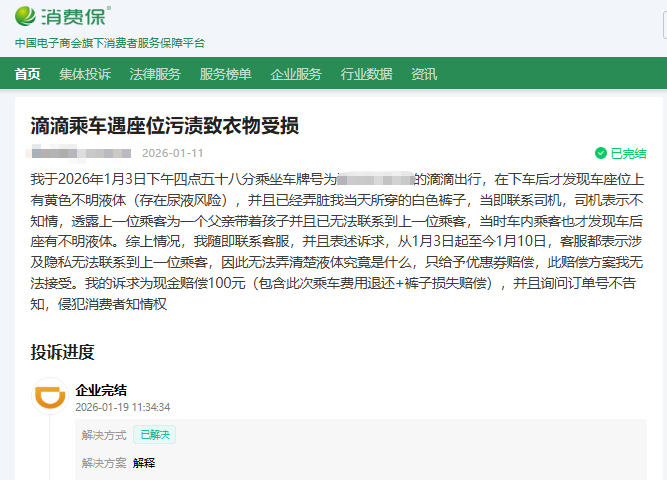The image size is (667, 480).
Task: Click the 已解决 status tag
Action: pyautogui.click(x=155, y=435)
